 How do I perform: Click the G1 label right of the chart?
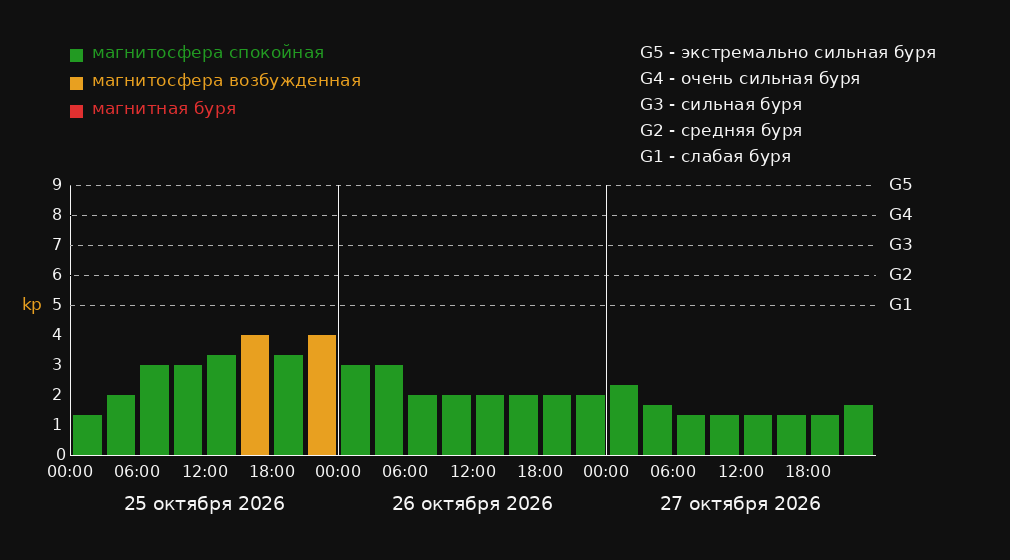point(900,305)
